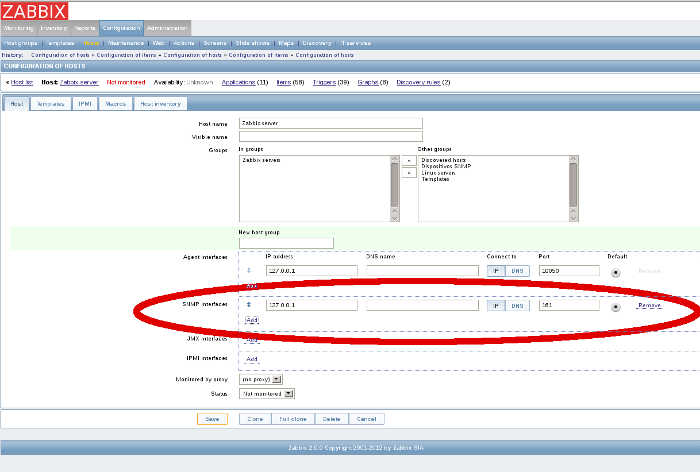Select IP connect option for SNMP interface

(496, 305)
